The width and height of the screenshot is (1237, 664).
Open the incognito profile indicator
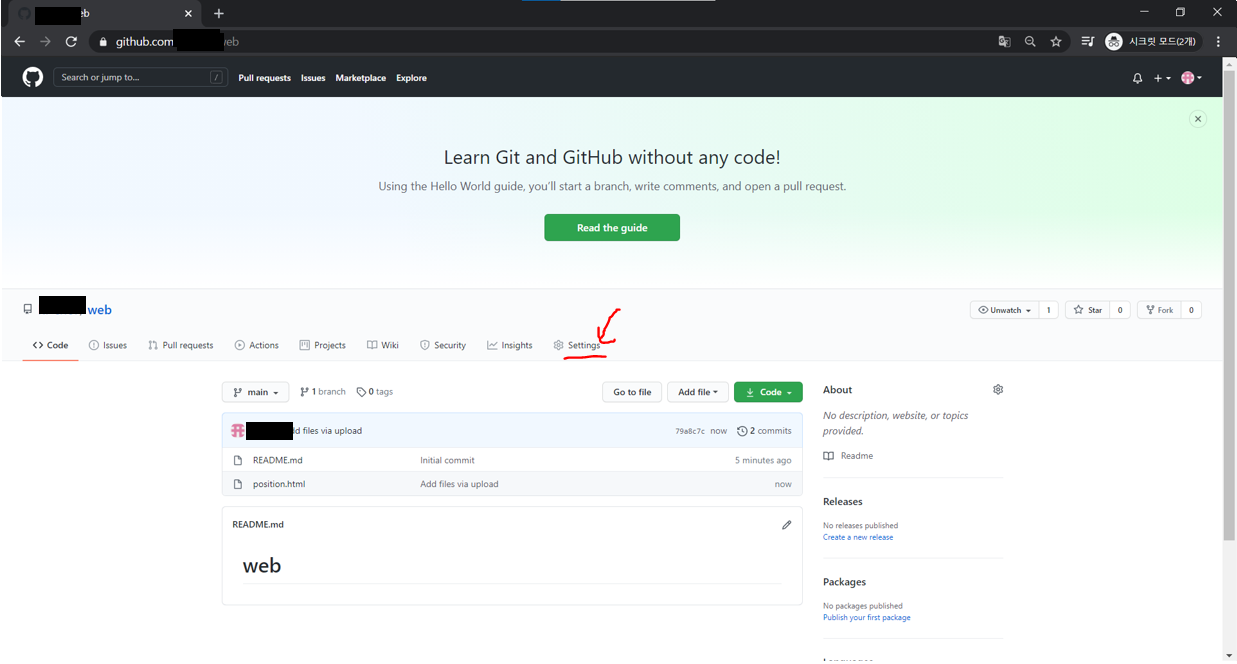click(x=1151, y=42)
